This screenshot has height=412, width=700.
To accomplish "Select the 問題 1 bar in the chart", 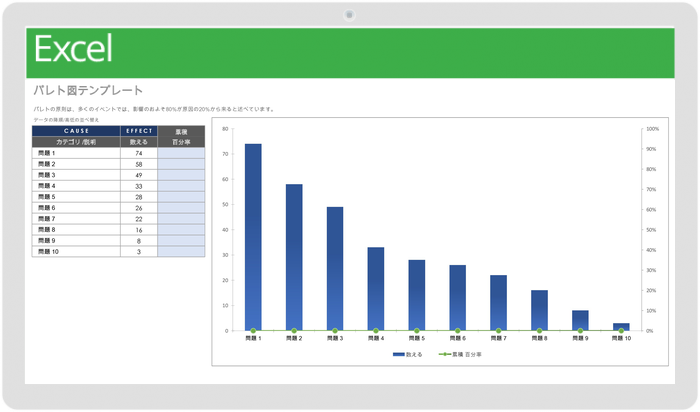I will (253, 237).
